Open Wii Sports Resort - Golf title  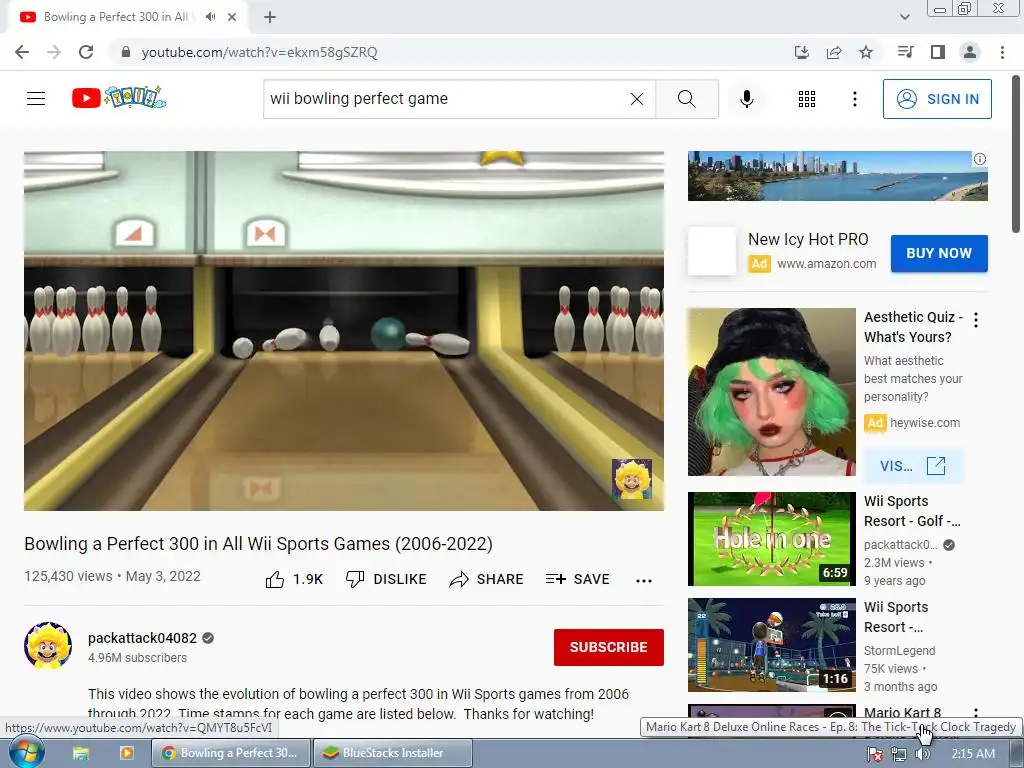point(912,511)
